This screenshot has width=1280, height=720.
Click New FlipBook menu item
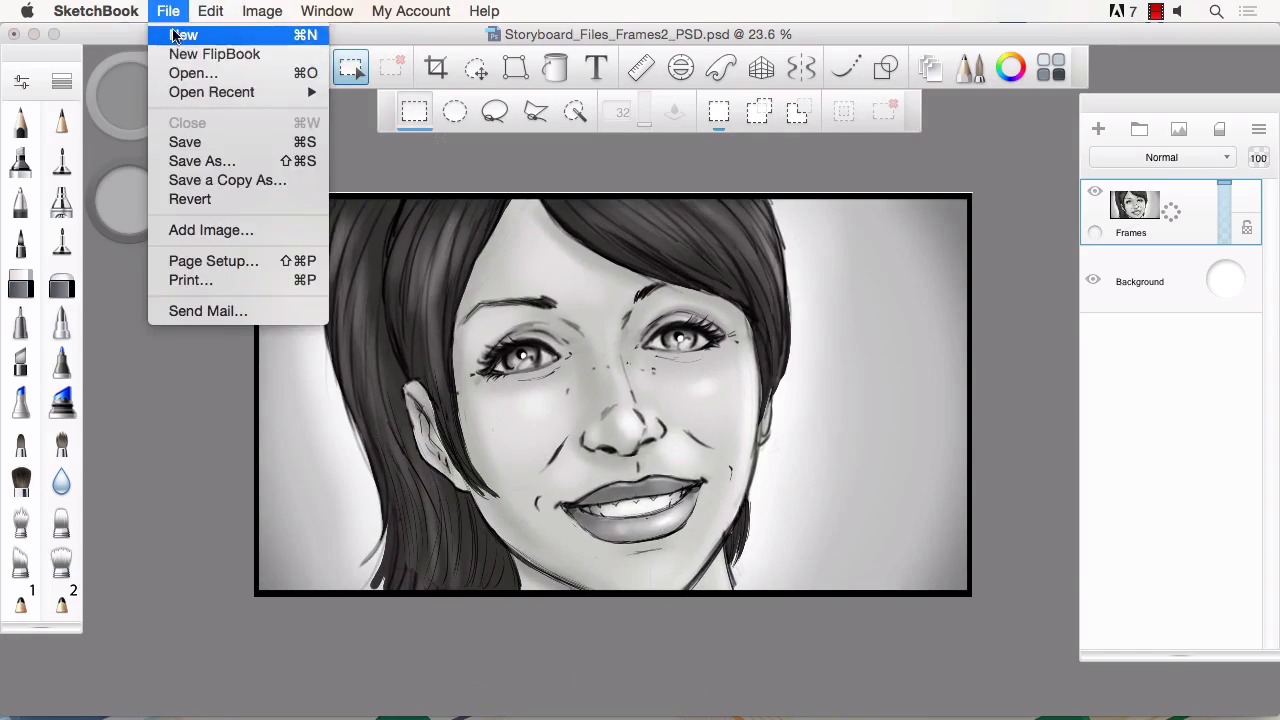point(214,54)
